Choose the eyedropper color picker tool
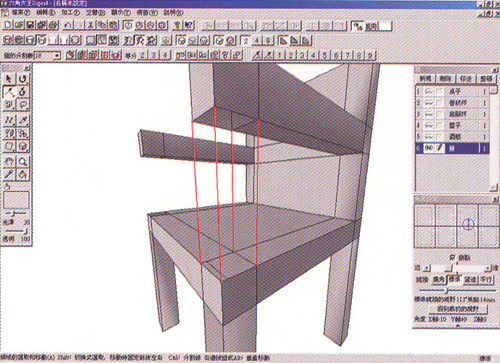 (9, 175)
